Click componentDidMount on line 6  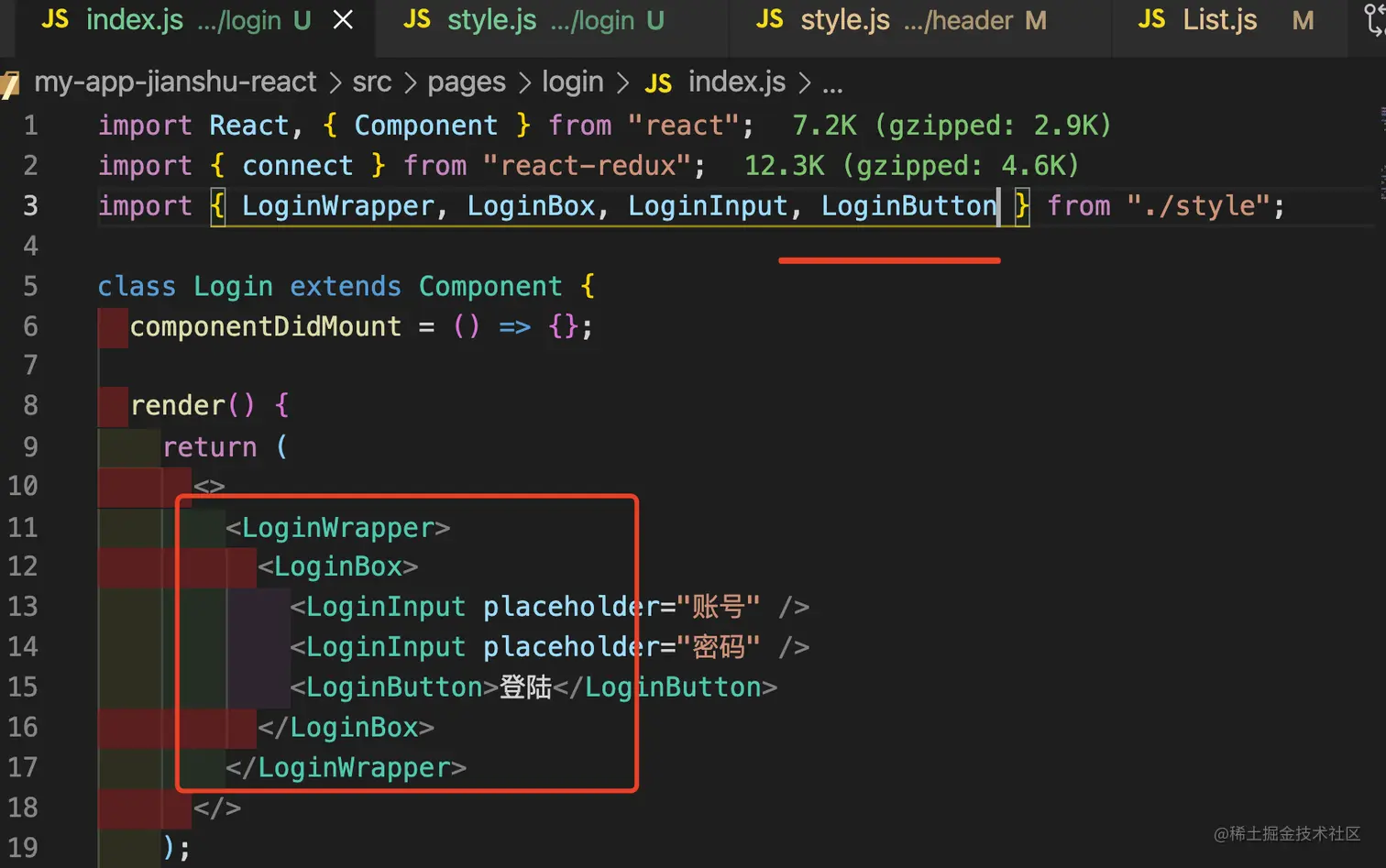click(x=266, y=326)
